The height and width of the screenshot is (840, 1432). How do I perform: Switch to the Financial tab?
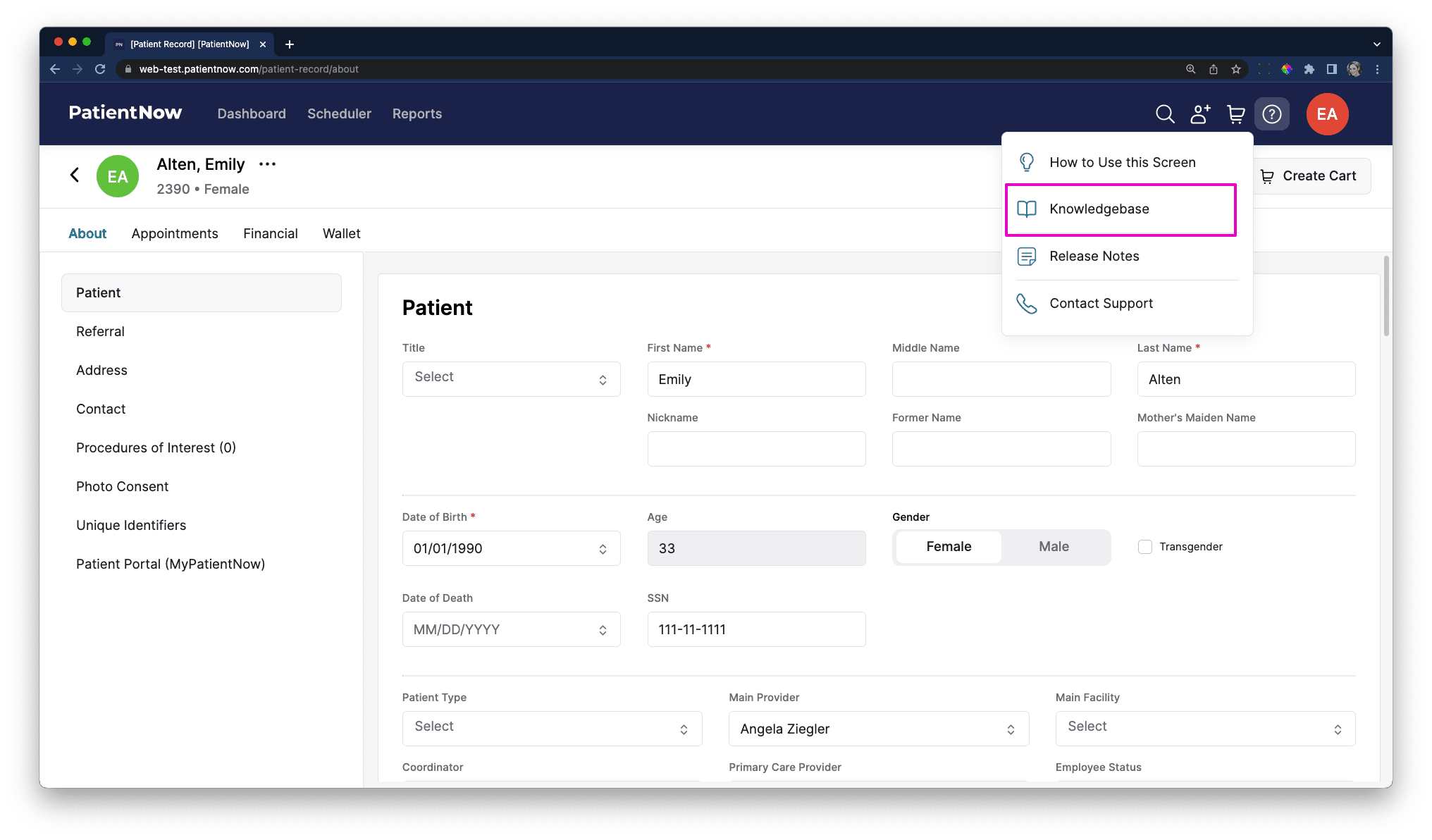tap(271, 233)
